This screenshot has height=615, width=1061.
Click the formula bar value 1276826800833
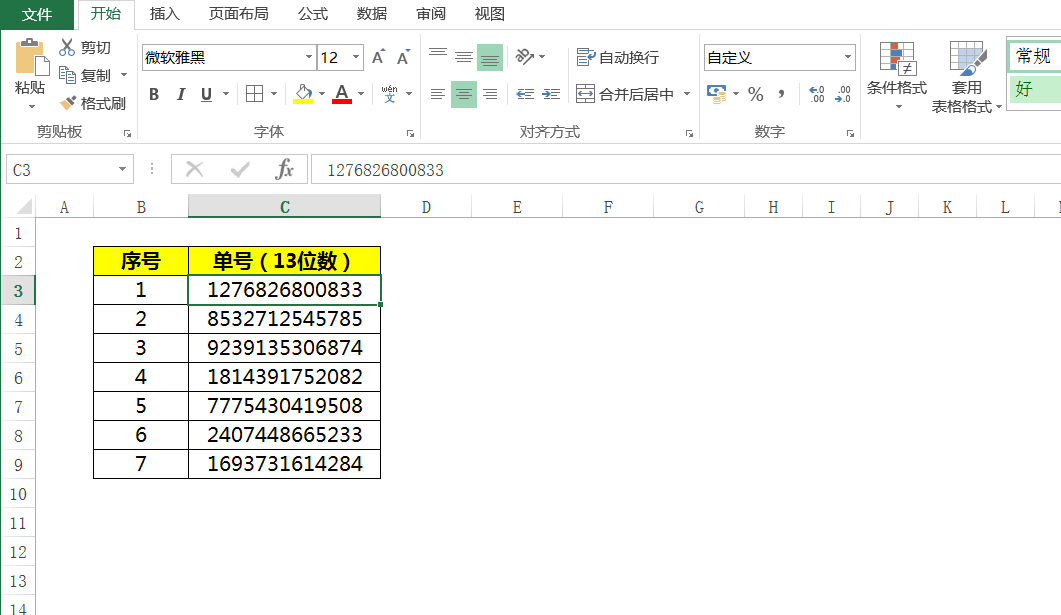385,170
